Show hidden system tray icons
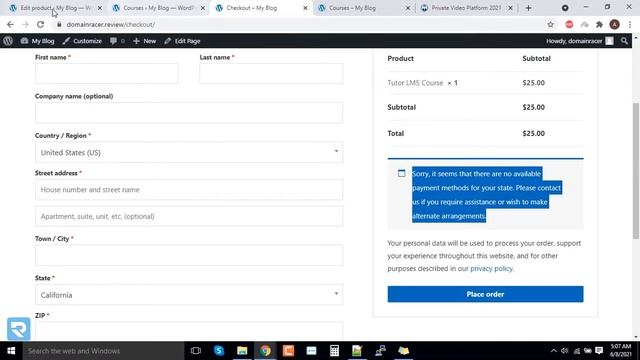This screenshot has width=640, height=360. coord(553,351)
